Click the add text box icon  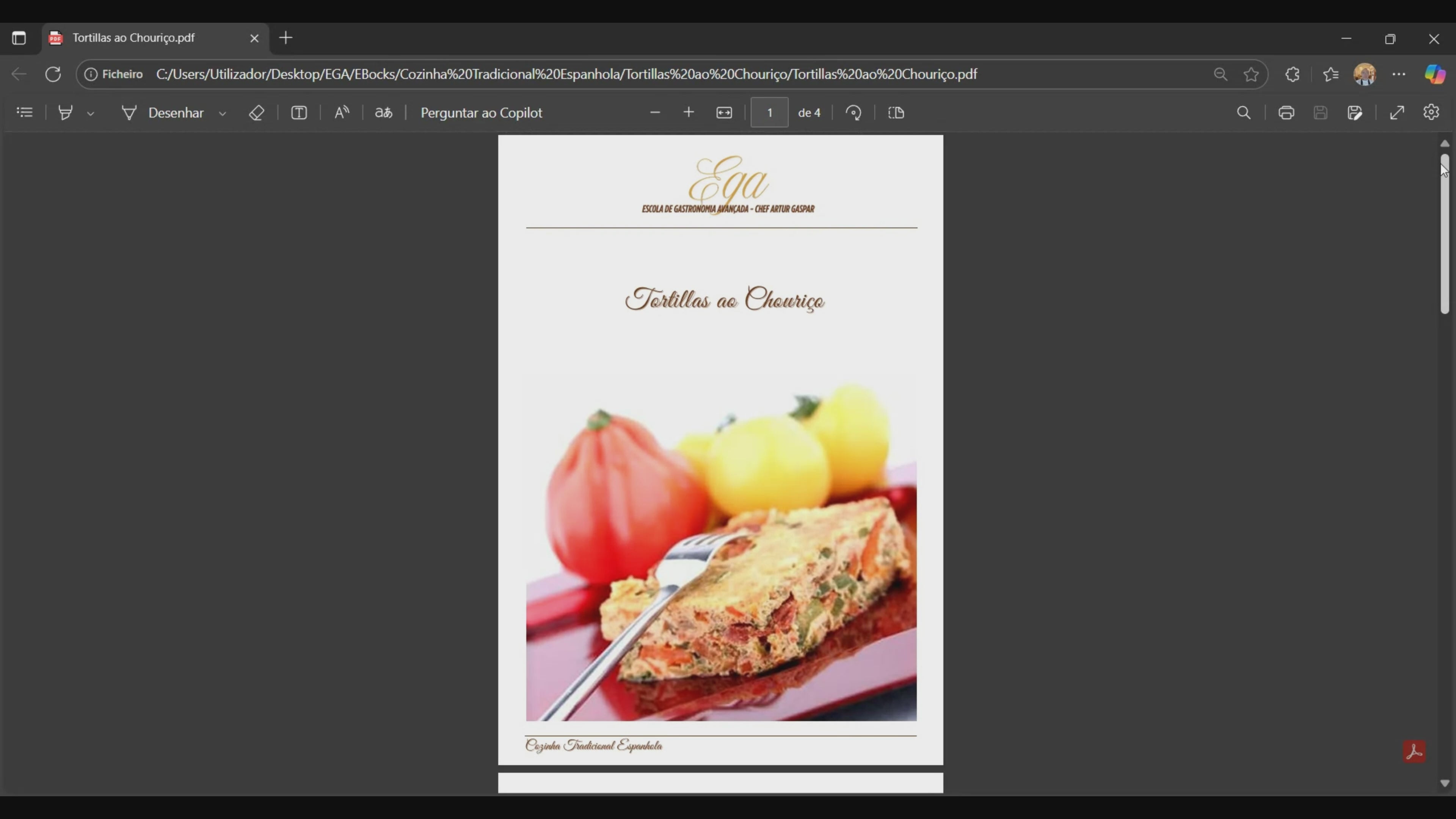point(299,113)
